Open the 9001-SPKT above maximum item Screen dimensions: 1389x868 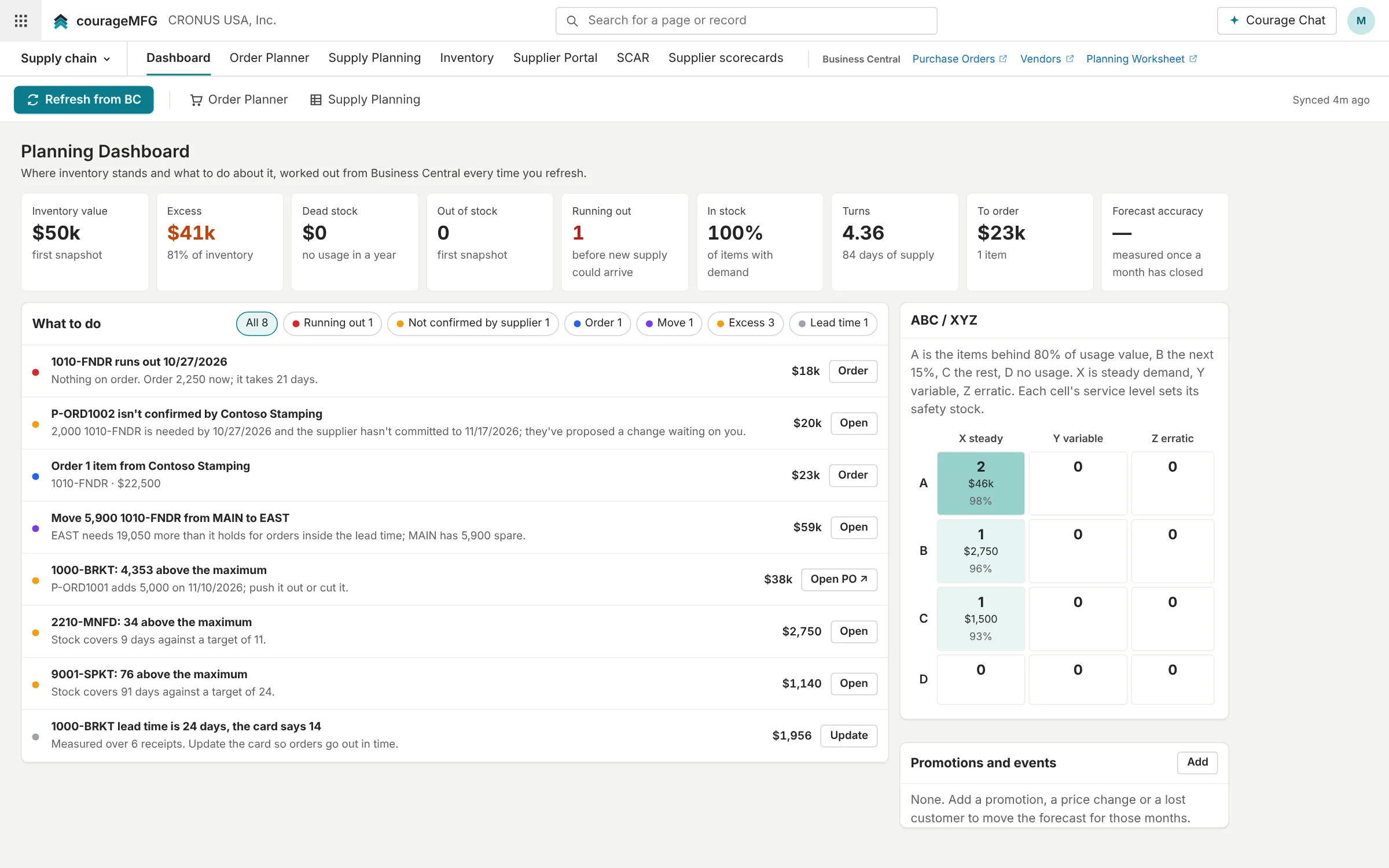pyautogui.click(x=854, y=683)
